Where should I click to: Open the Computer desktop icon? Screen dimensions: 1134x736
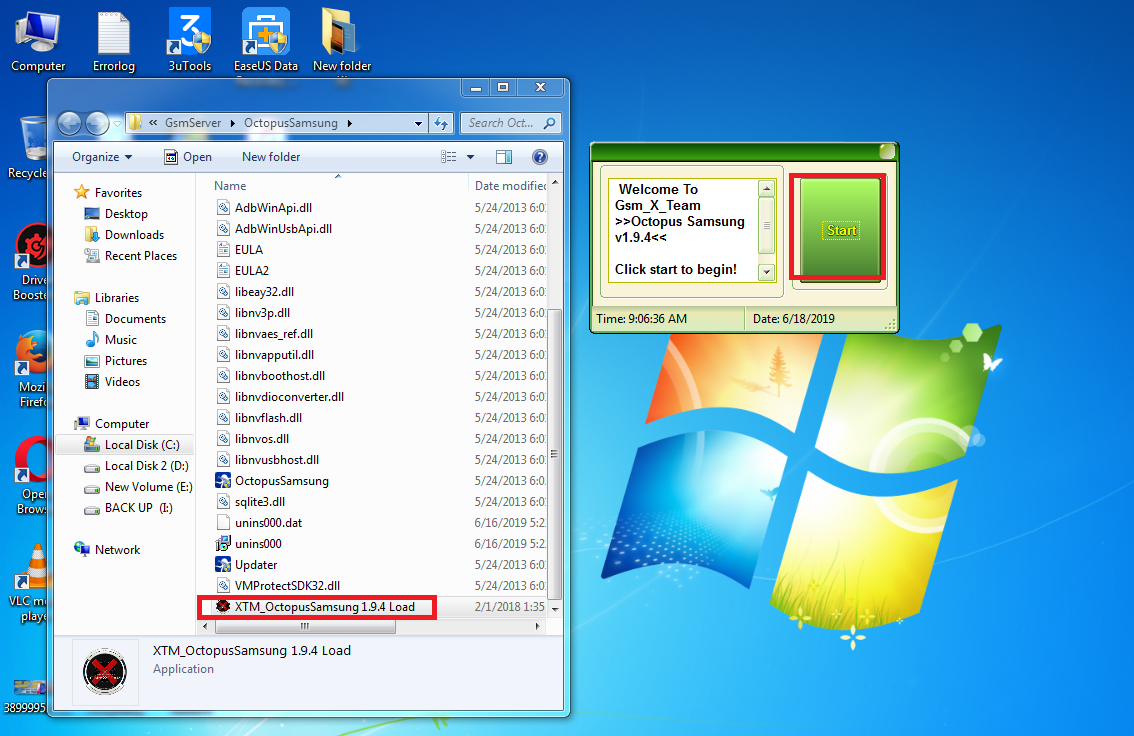point(38,42)
